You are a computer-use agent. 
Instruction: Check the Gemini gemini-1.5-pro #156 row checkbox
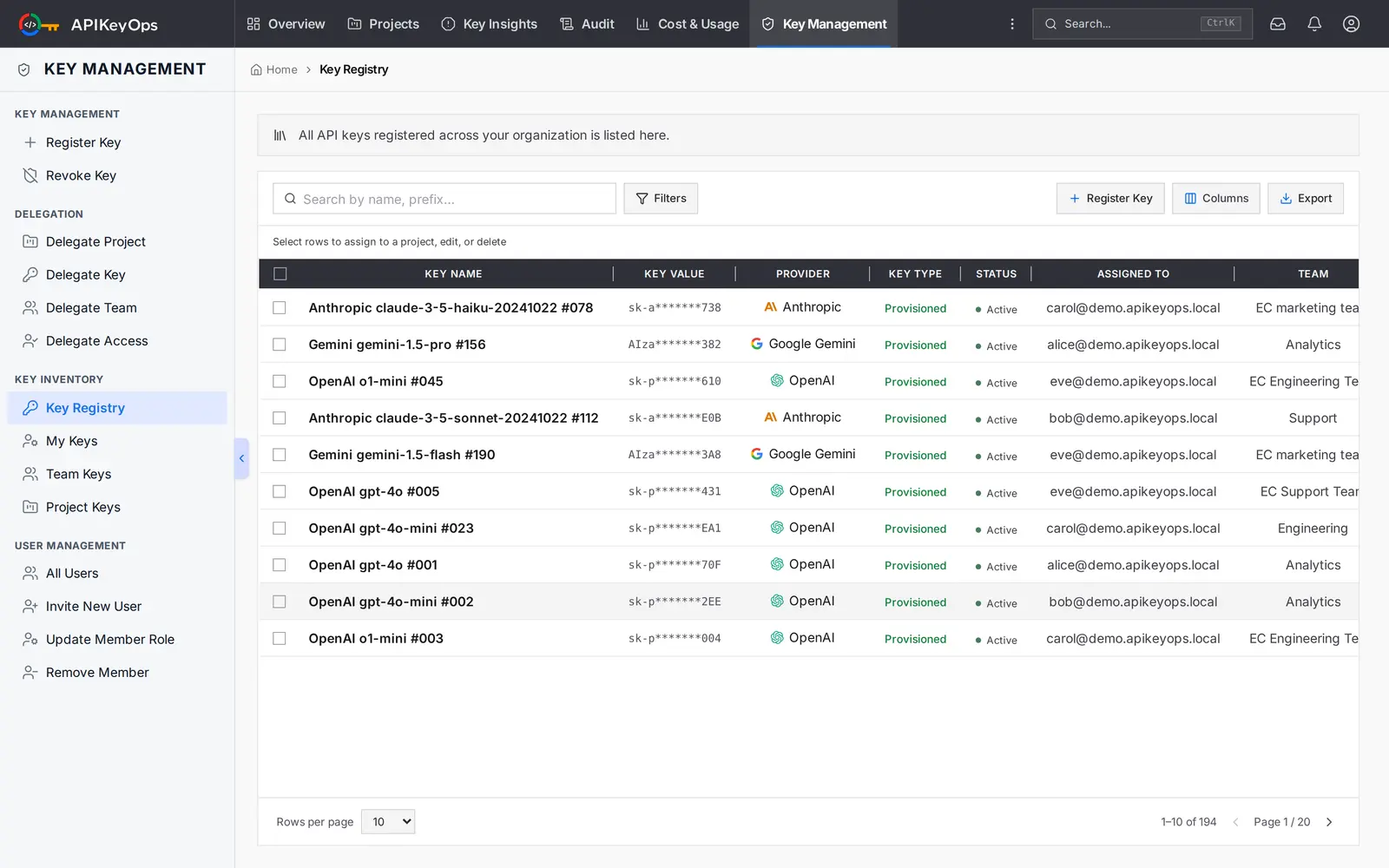point(280,345)
